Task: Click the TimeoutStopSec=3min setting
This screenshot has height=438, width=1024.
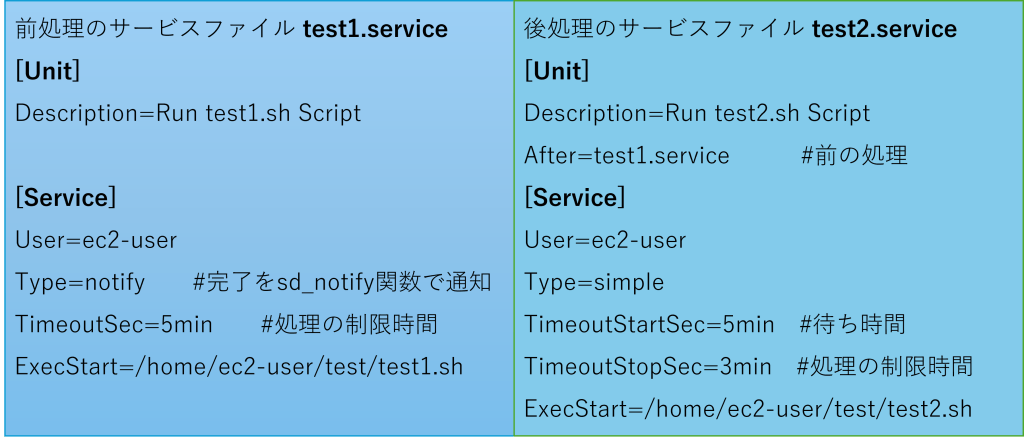Action: [647, 367]
